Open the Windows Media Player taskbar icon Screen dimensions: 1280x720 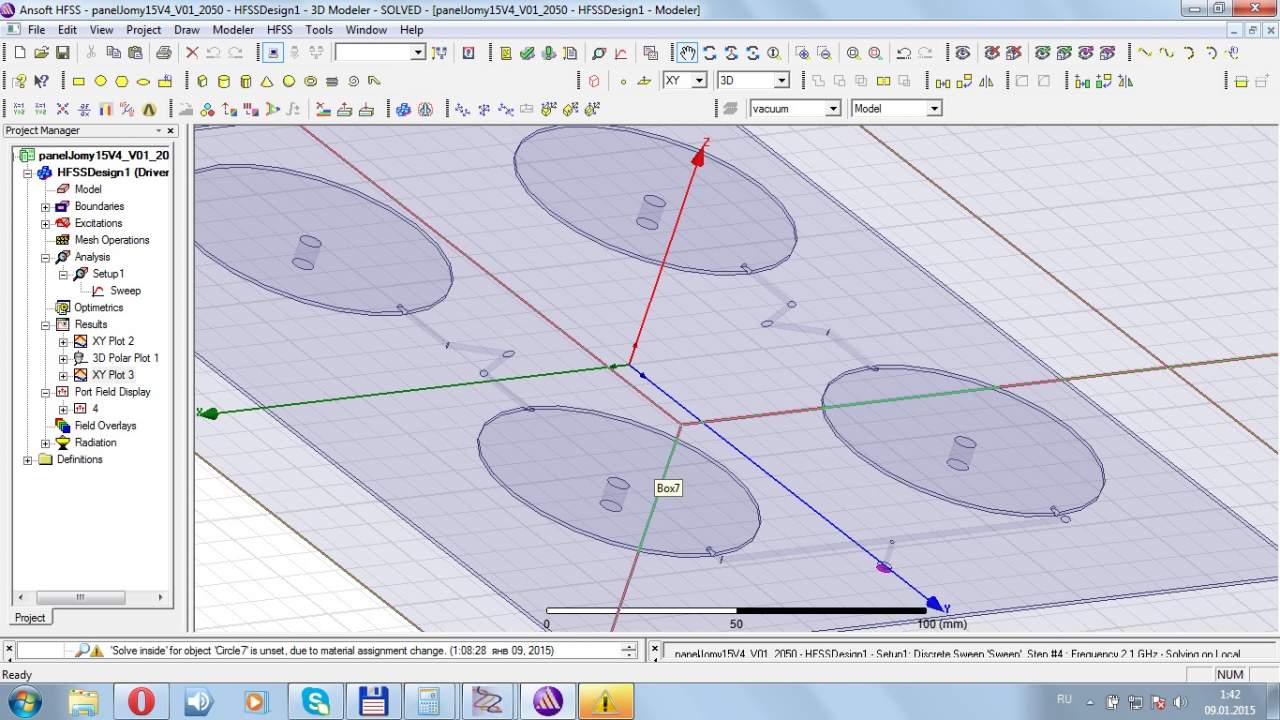click(256, 701)
